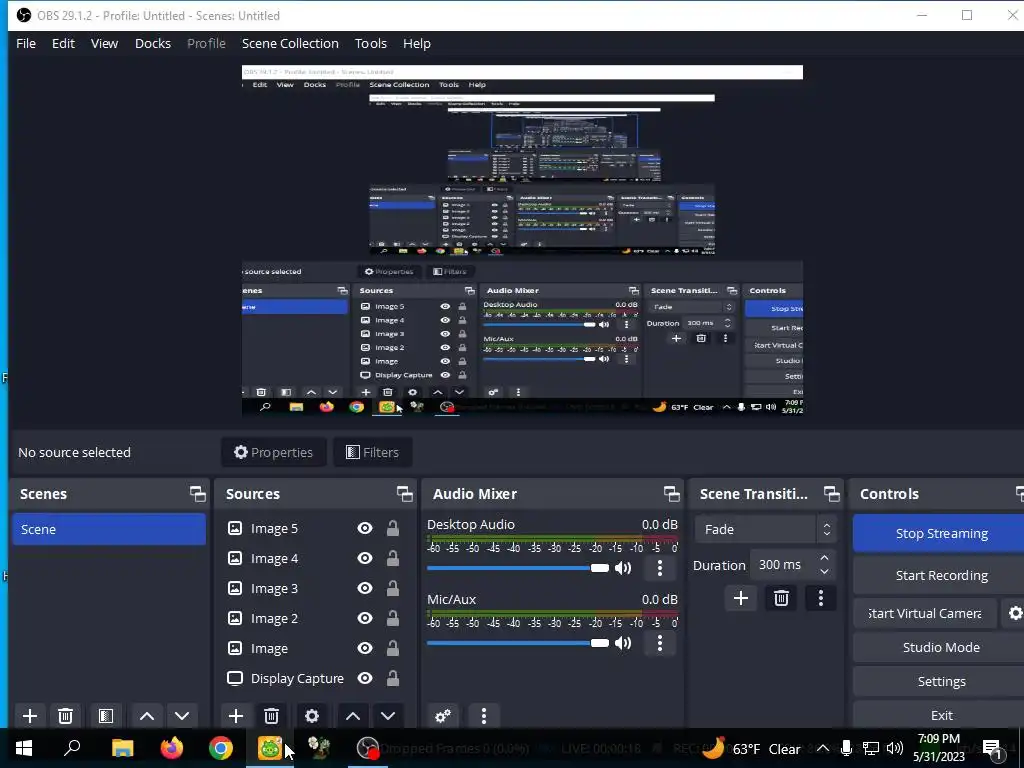Image resolution: width=1024 pixels, height=768 pixels.
Task: Open File Explorer from taskbar
Action: click(x=122, y=748)
